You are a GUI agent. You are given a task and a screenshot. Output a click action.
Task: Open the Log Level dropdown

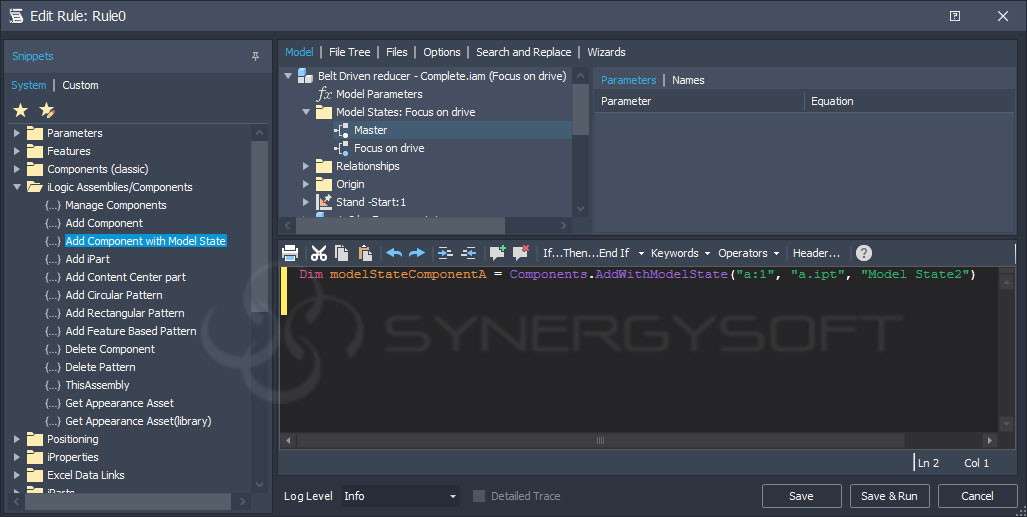[400, 496]
